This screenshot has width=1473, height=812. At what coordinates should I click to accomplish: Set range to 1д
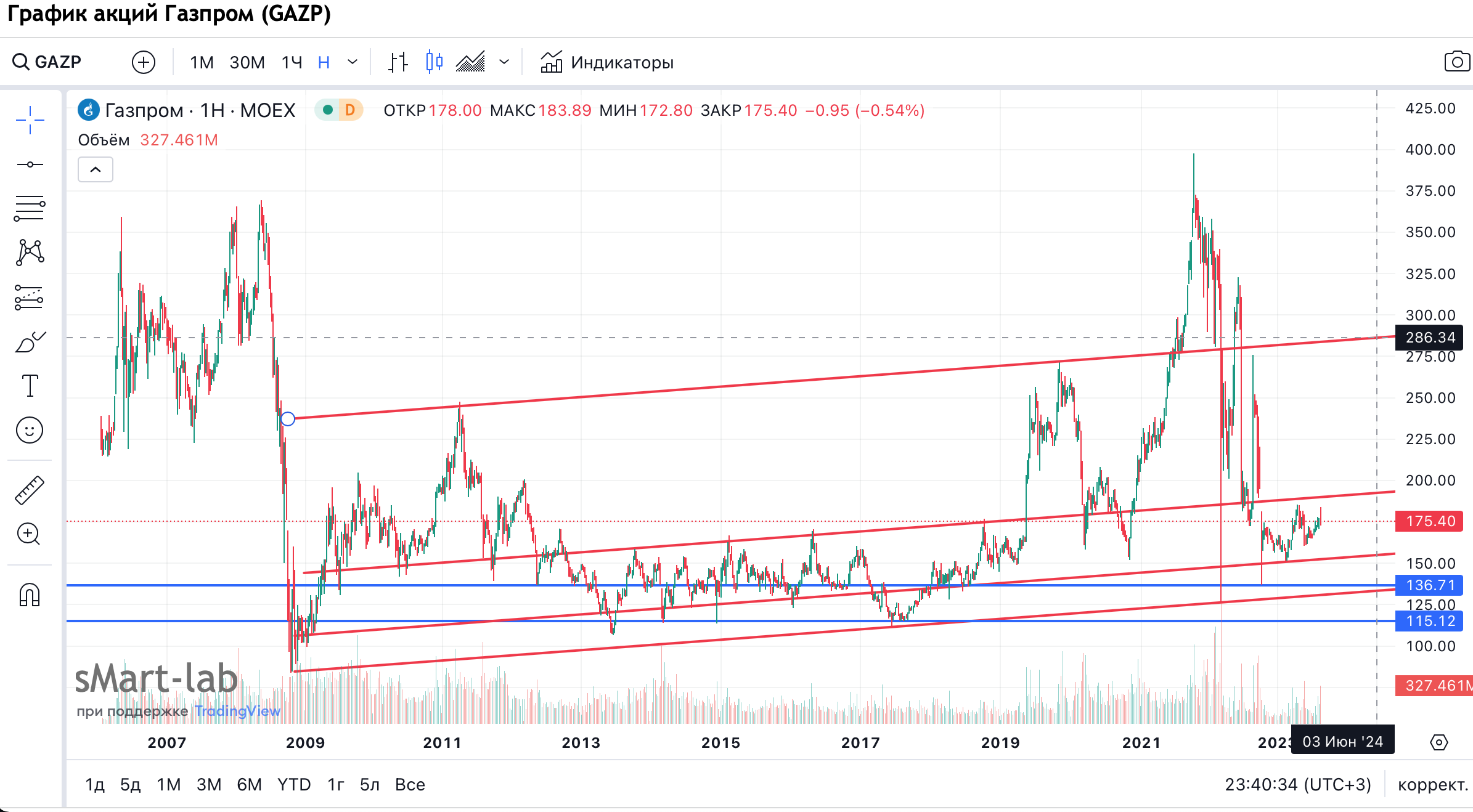[x=95, y=784]
